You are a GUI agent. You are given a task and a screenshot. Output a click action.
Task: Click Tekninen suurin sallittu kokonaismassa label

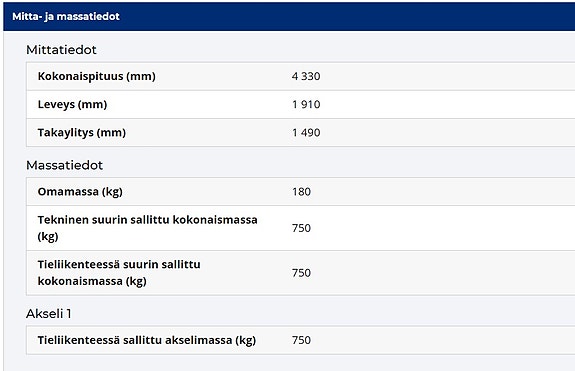click(x=147, y=228)
